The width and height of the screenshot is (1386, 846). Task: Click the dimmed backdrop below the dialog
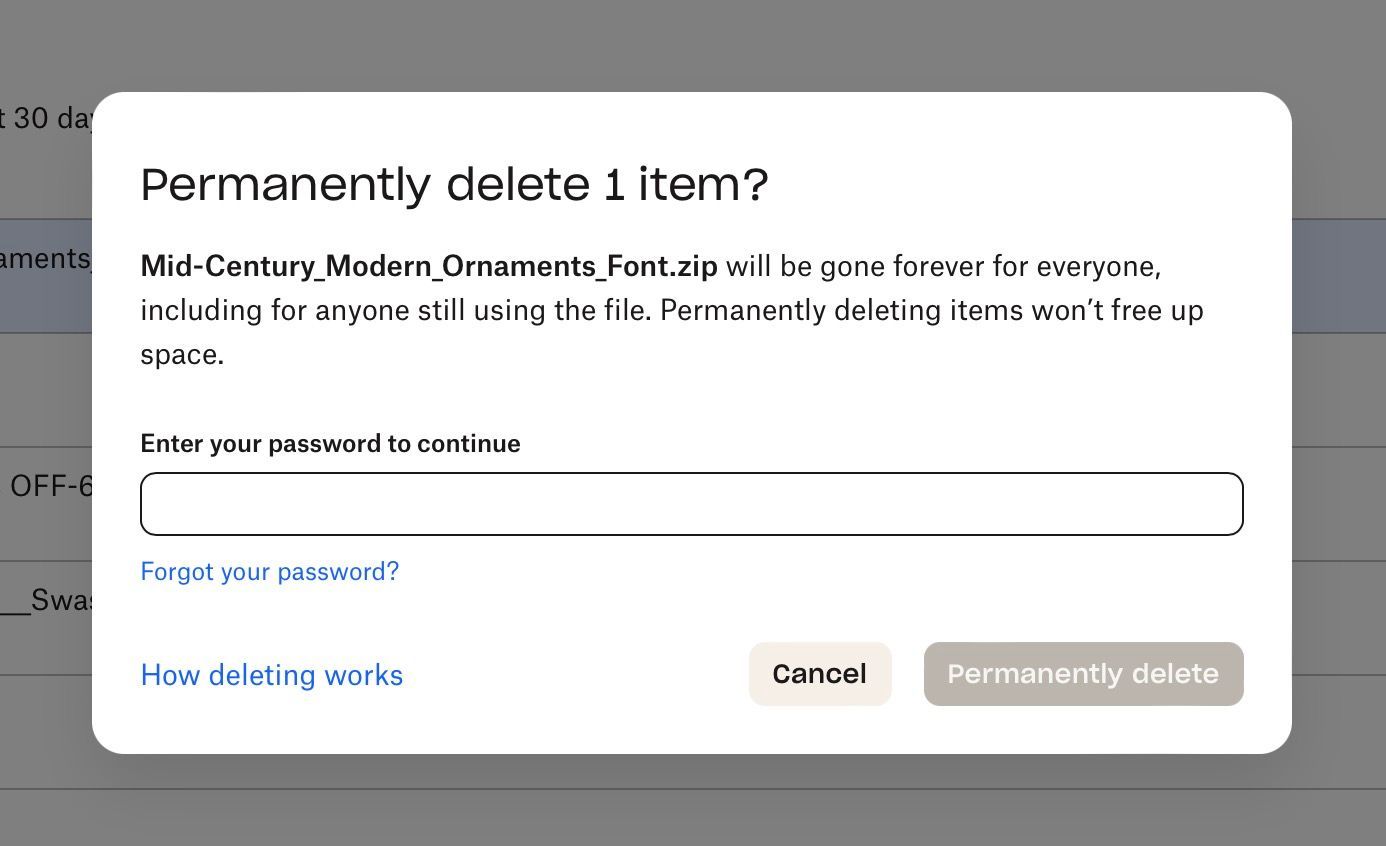tap(692, 800)
